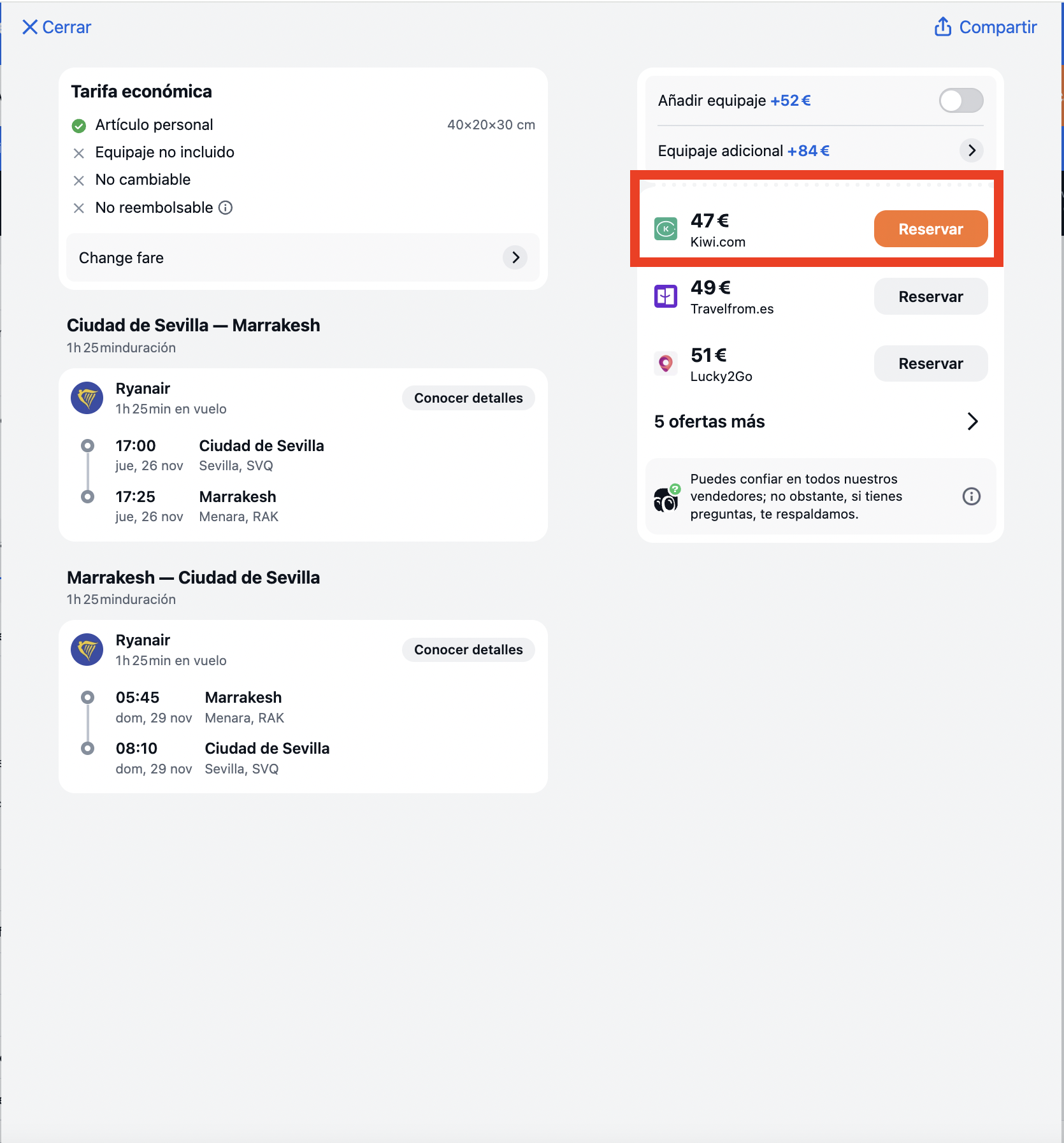Click the mascot icon in the trust notice
The width and height of the screenshot is (1064, 1143).
(x=667, y=498)
